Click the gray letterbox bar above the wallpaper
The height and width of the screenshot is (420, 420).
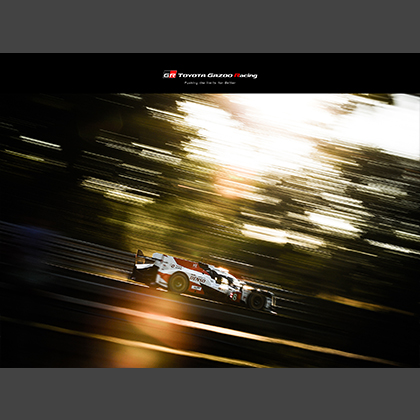pyautogui.click(x=210, y=26)
